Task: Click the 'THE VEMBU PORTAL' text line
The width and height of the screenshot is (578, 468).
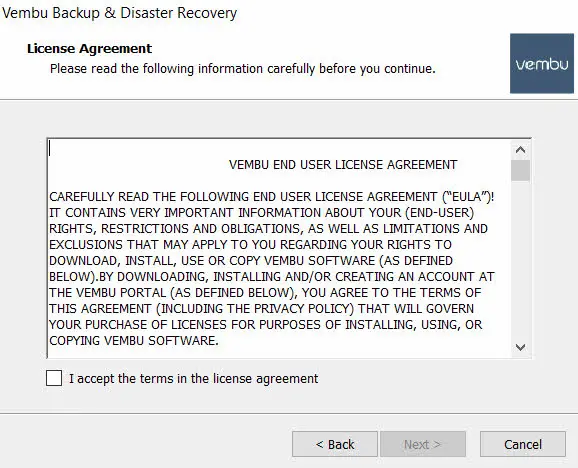Action: [265, 293]
